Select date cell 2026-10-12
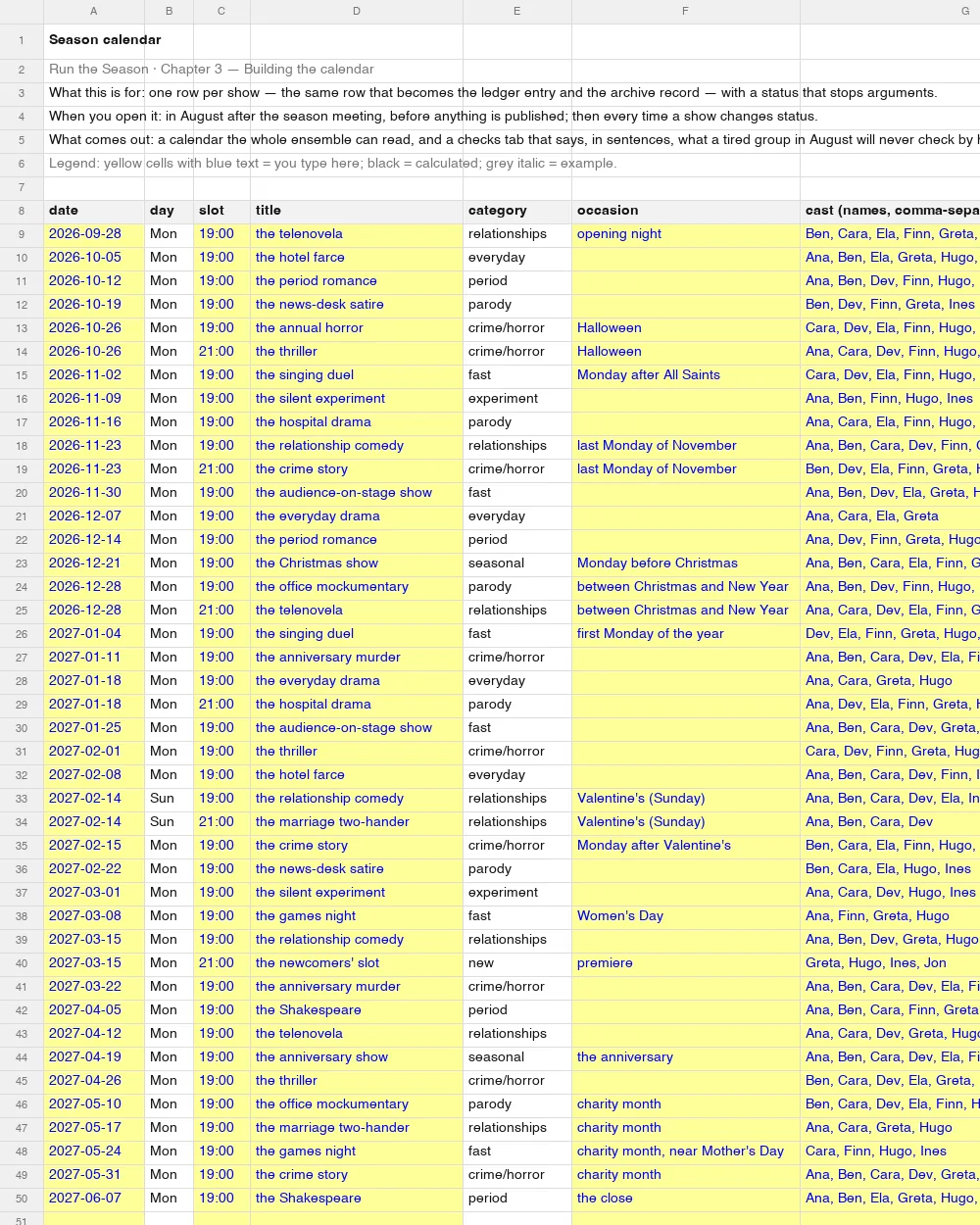 tap(94, 281)
